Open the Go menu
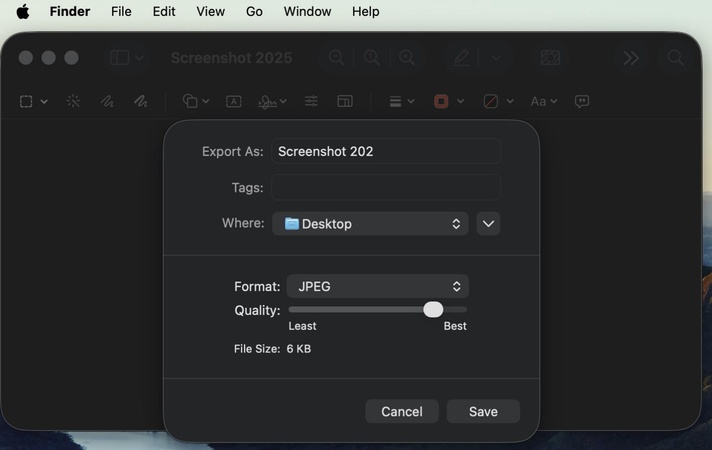 pyautogui.click(x=254, y=11)
